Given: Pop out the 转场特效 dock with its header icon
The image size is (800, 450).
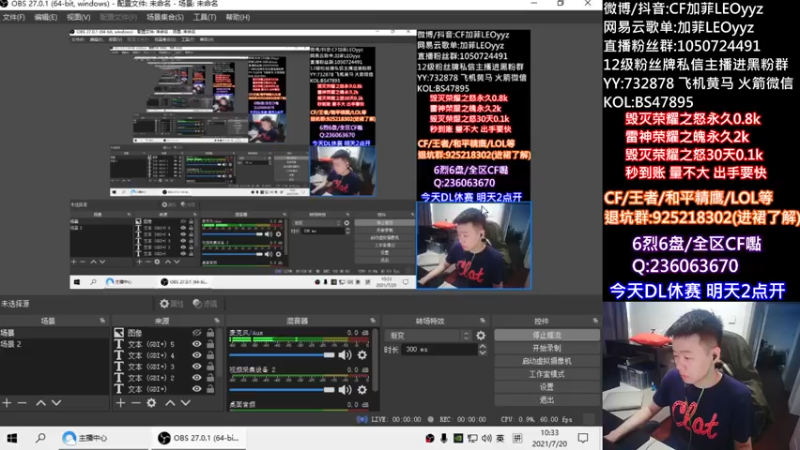Looking at the screenshot, I should click(483, 321).
